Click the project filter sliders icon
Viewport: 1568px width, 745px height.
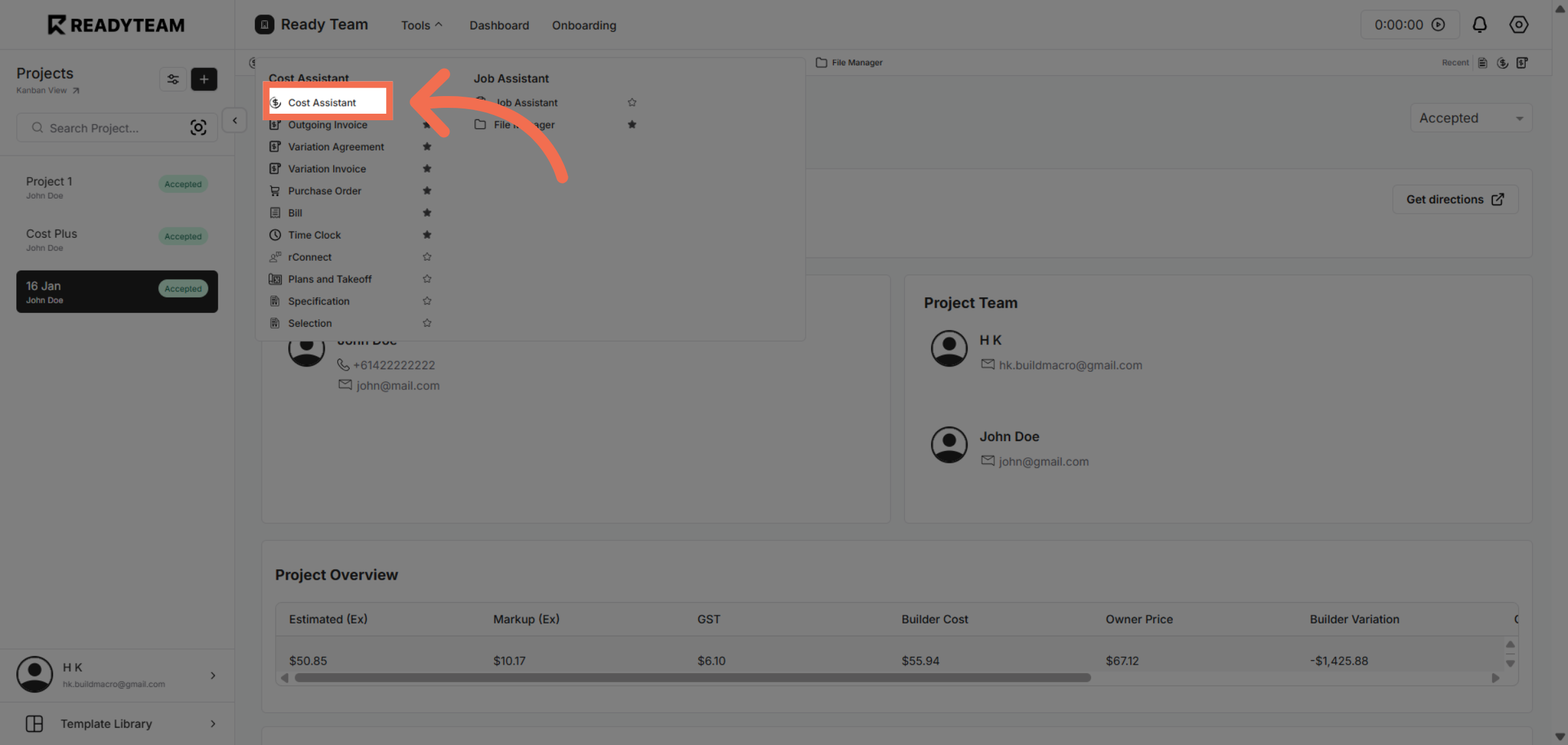(173, 79)
